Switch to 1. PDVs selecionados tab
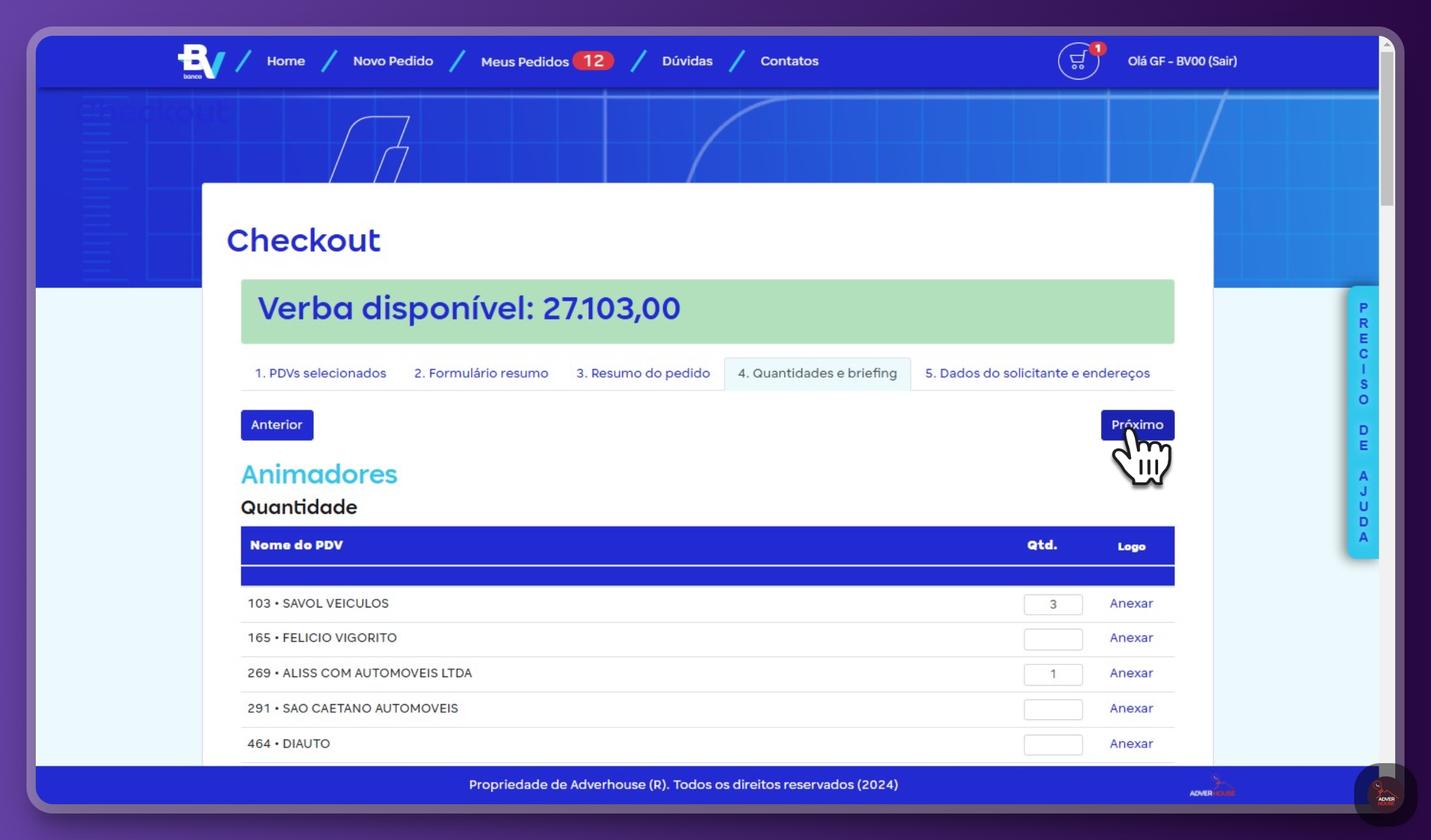 tap(321, 373)
